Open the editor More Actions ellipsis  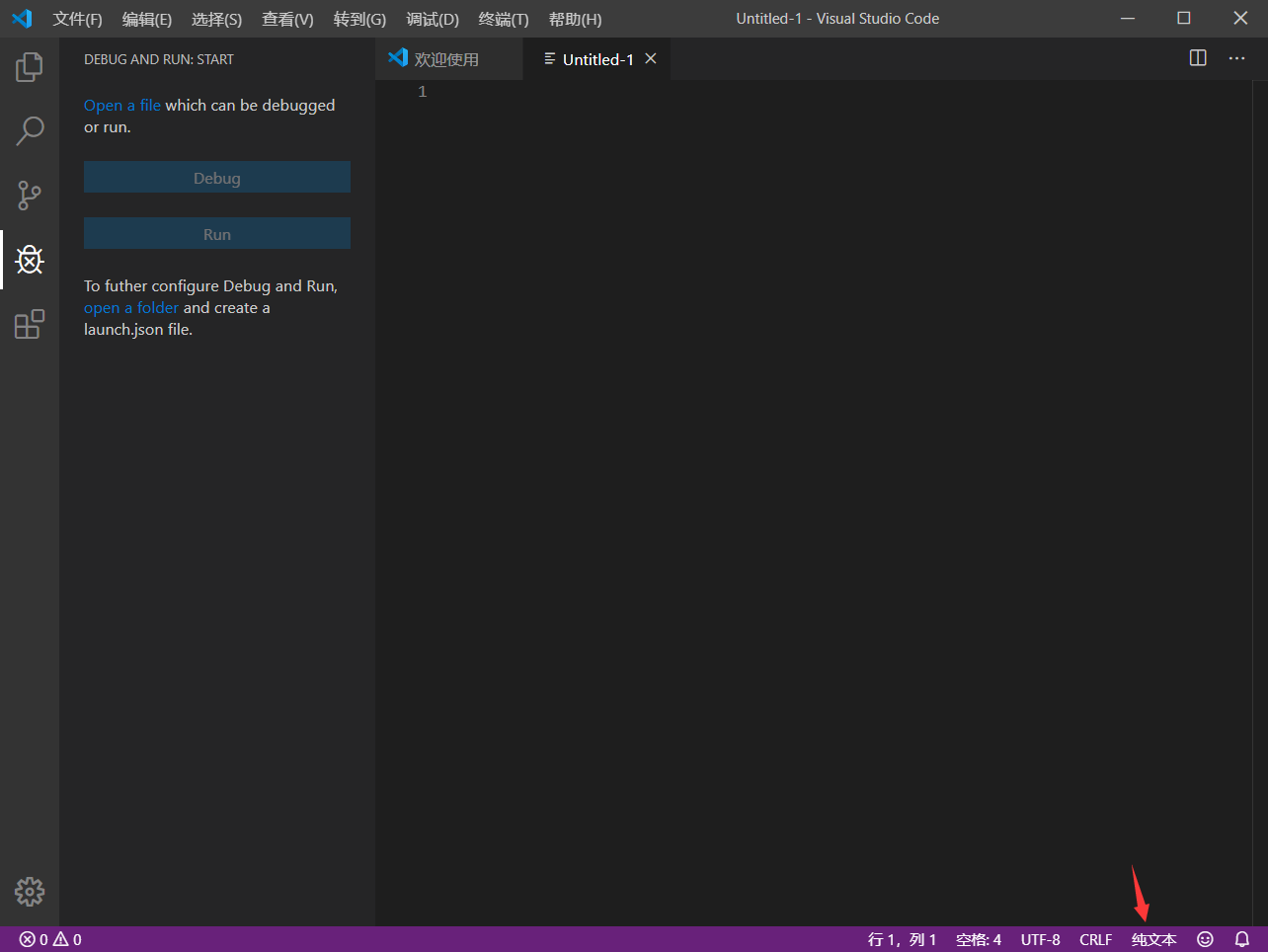coord(1236,58)
